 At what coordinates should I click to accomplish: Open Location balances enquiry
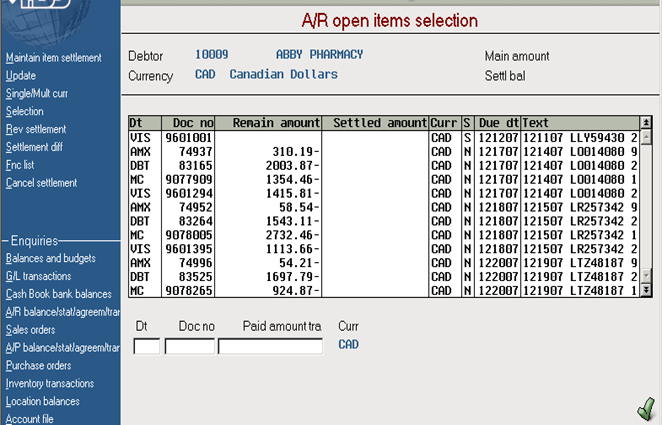[x=43, y=401]
